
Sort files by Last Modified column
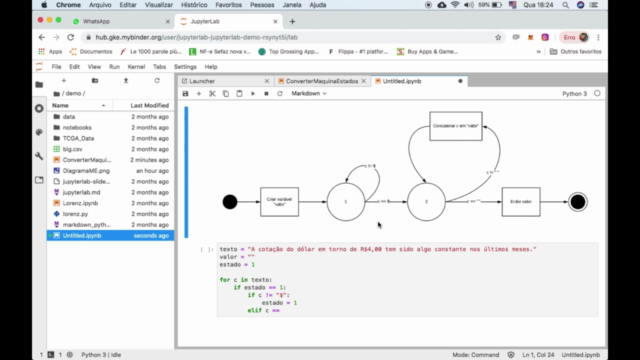coord(143,105)
